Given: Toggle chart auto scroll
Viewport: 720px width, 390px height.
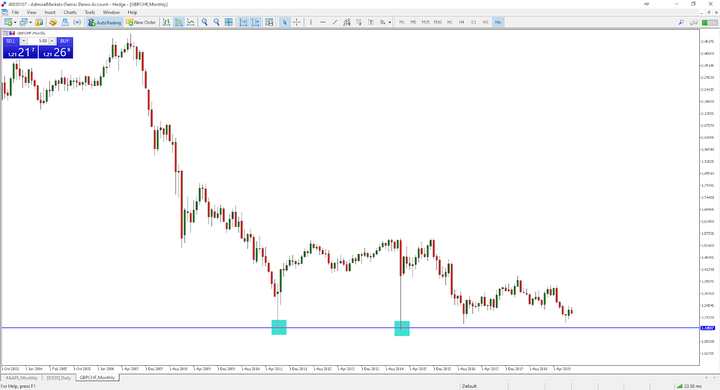Looking at the screenshot, I should (x=243, y=22).
